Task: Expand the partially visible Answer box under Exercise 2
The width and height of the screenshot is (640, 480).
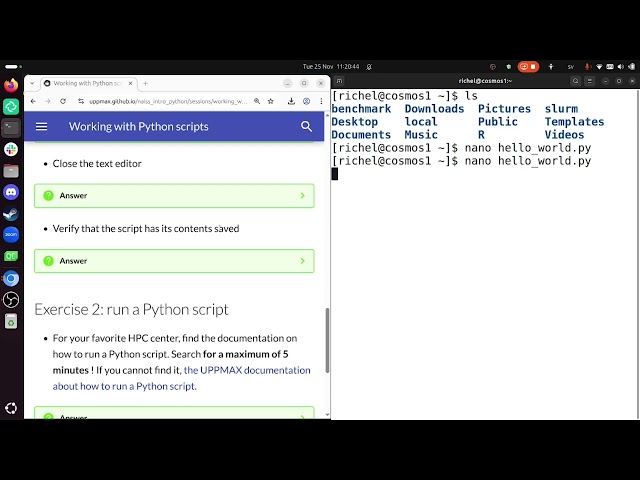Action: 174,413
